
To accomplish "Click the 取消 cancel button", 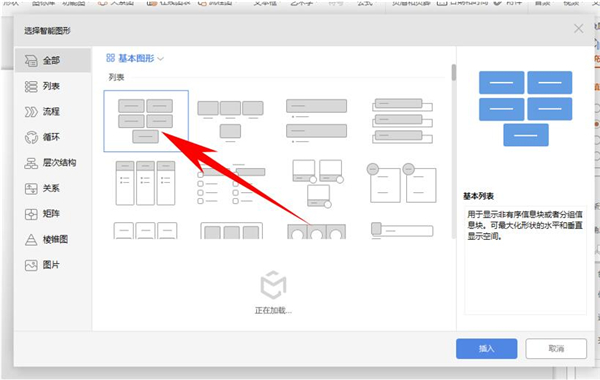I will pyautogui.click(x=556, y=349).
